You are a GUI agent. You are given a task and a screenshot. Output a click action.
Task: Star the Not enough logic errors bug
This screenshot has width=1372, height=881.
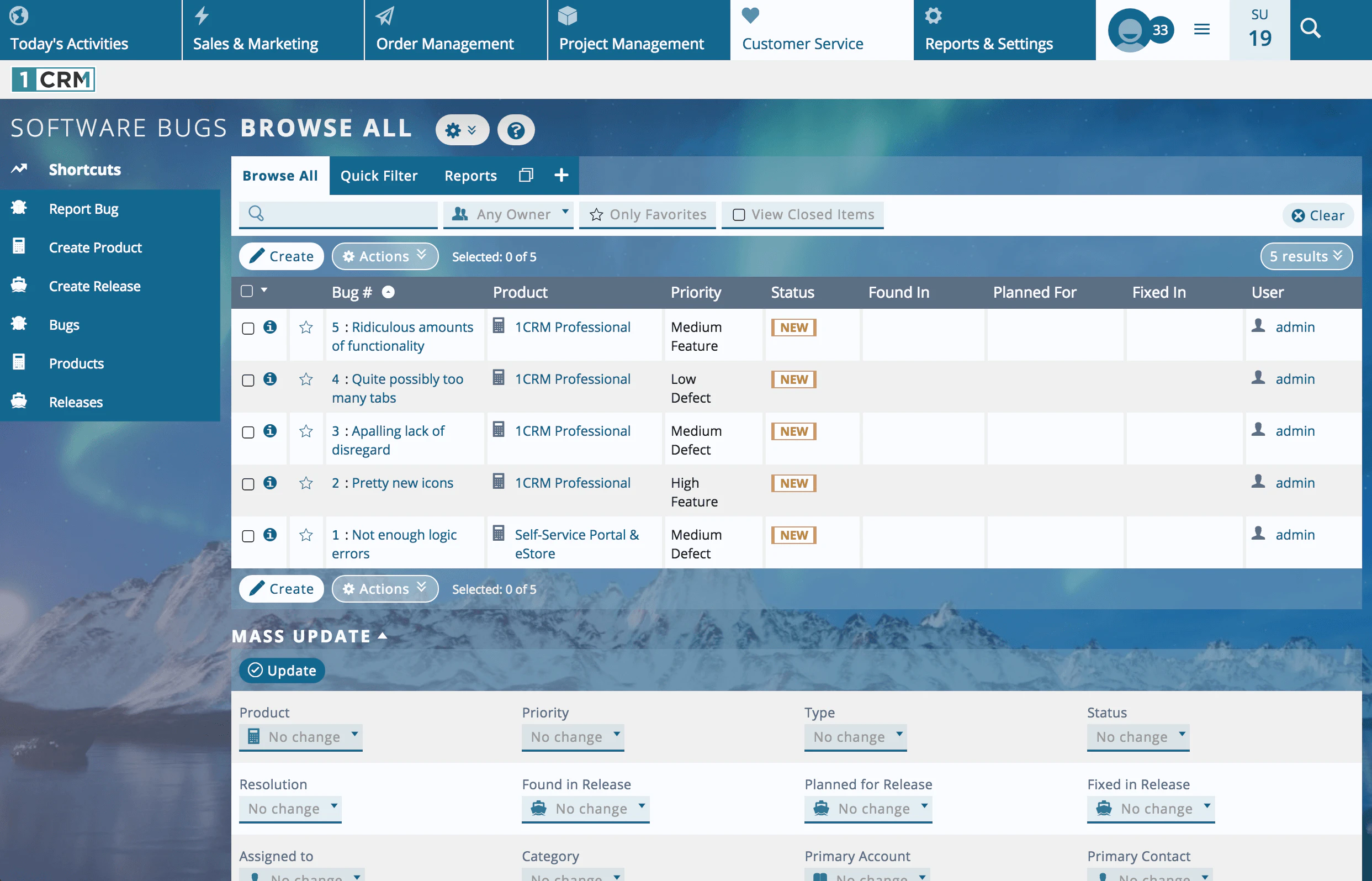pos(306,535)
